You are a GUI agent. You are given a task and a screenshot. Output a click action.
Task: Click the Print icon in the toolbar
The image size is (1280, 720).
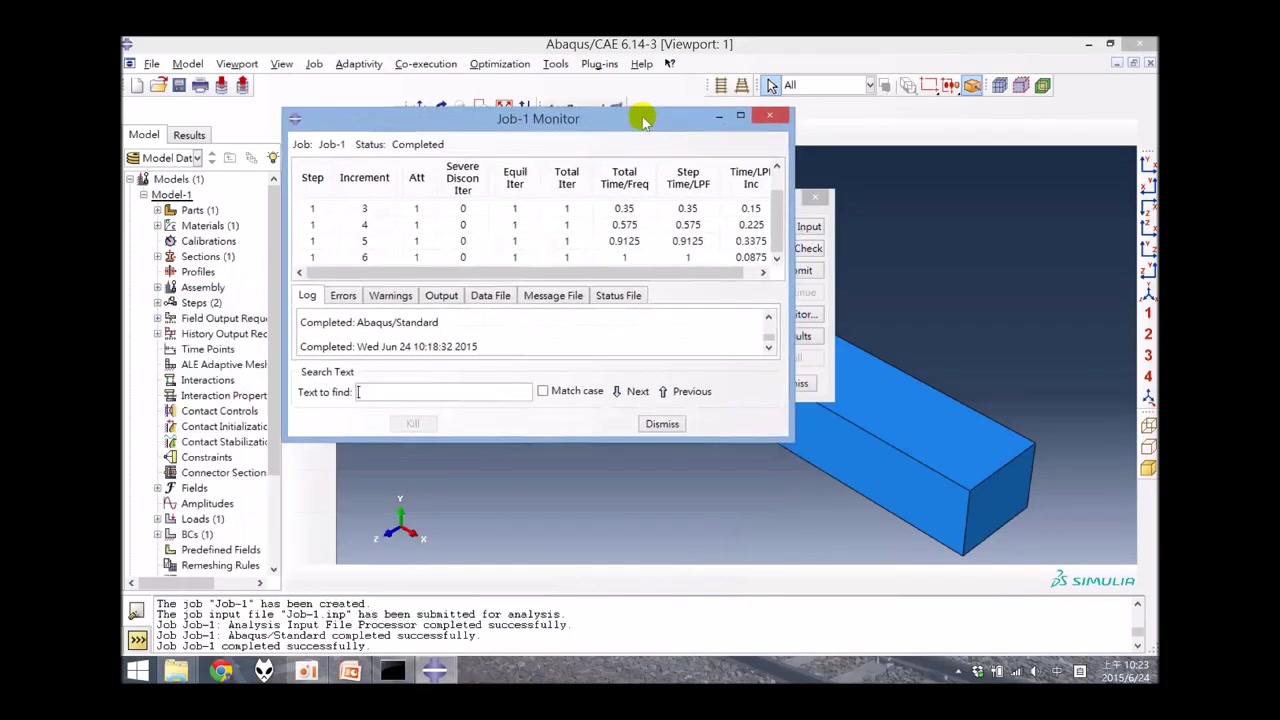coord(200,86)
